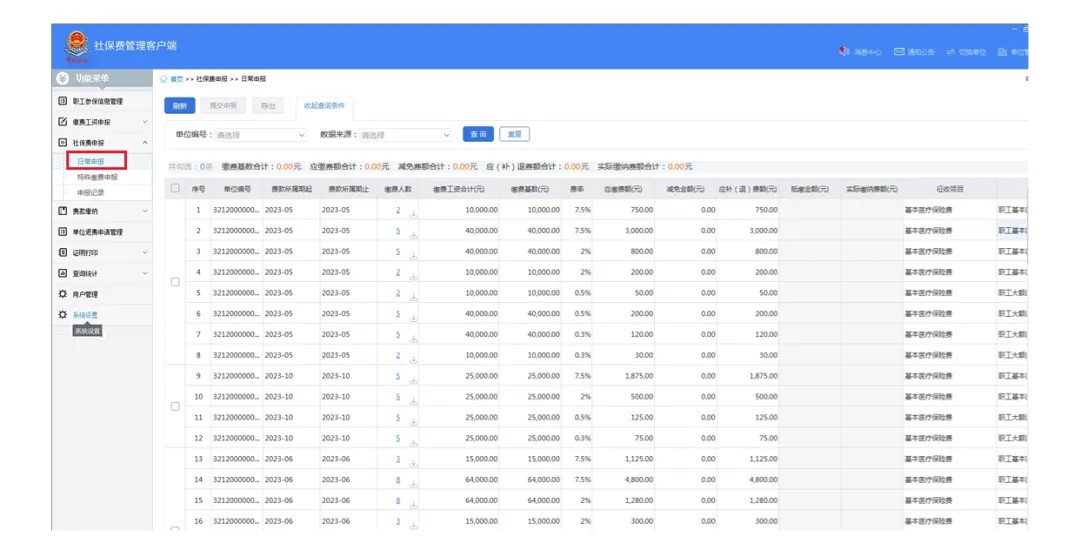Click the 提交申报 button
The width and height of the screenshot is (1080, 557).
(223, 106)
